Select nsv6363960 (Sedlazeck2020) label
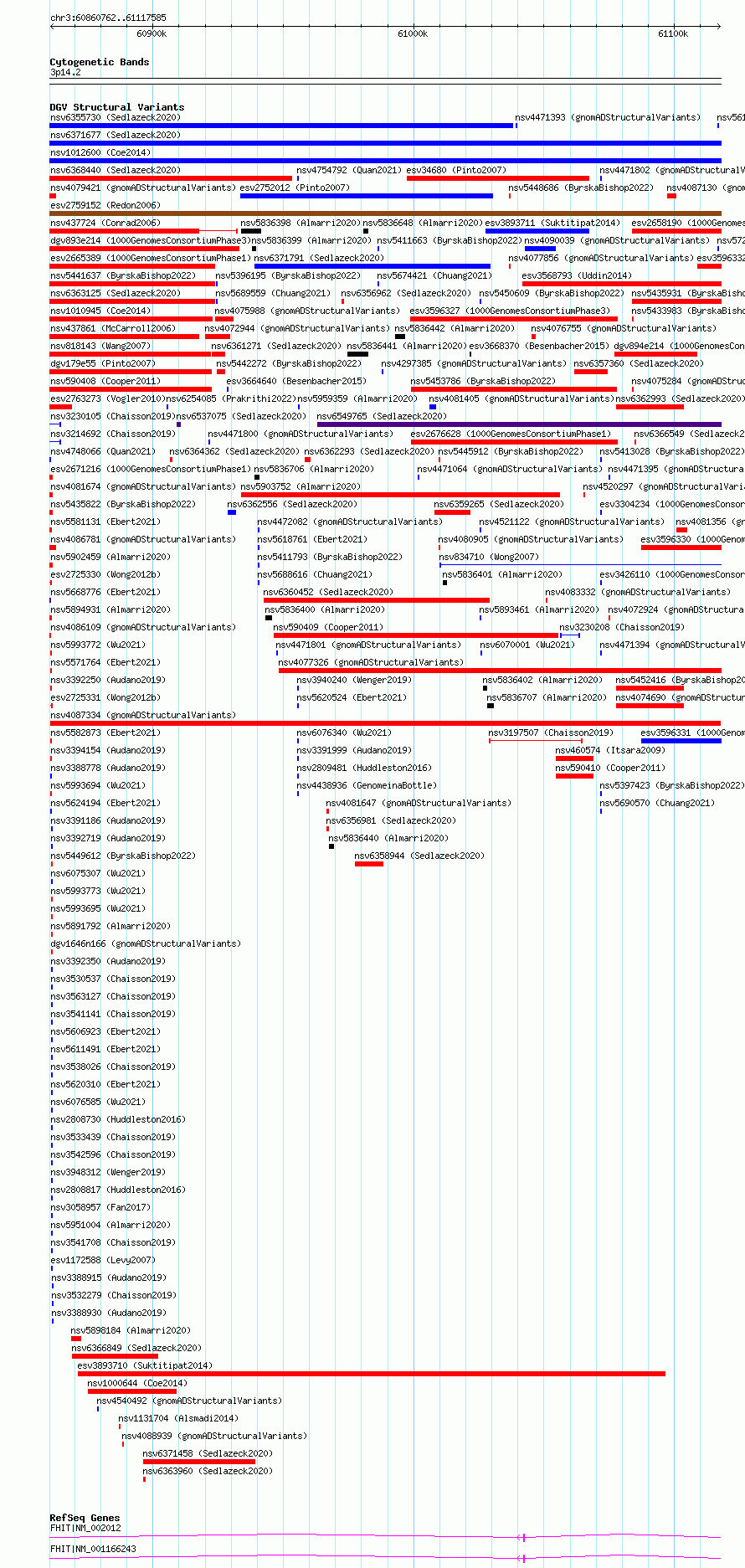This screenshot has height=1568, width=745. [208, 1471]
